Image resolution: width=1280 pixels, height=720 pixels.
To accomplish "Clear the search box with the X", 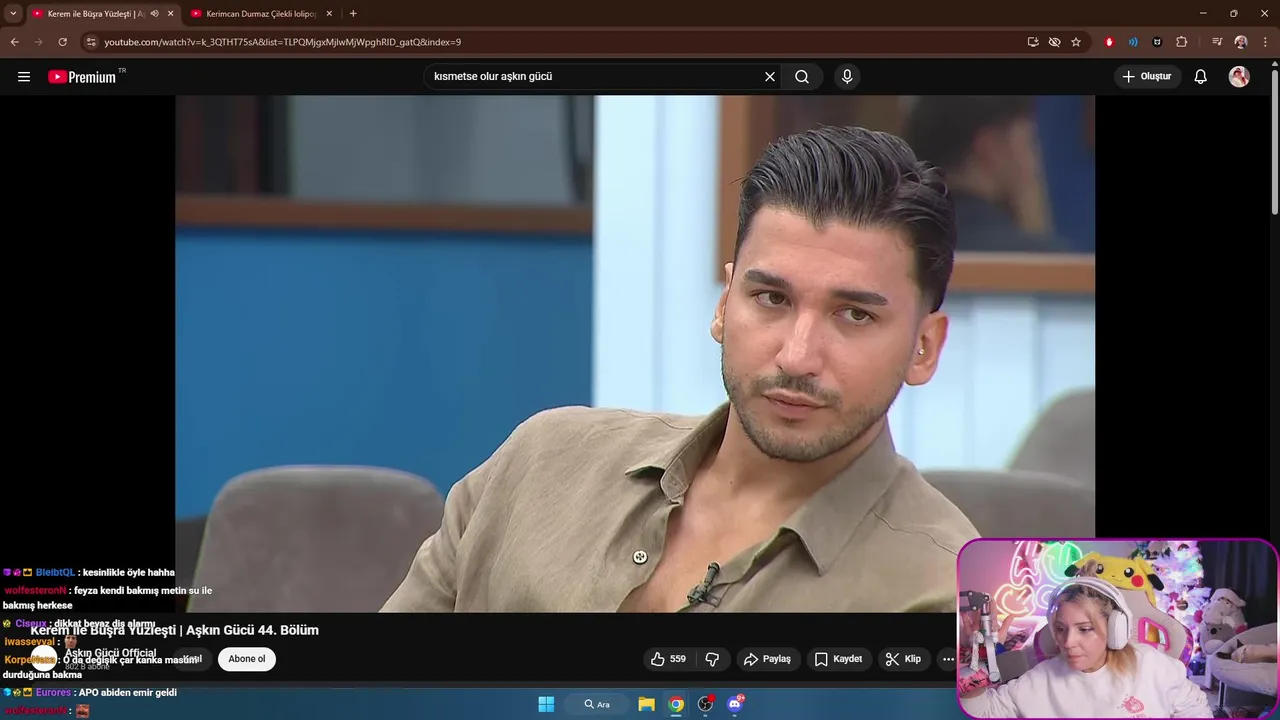I will click(770, 77).
